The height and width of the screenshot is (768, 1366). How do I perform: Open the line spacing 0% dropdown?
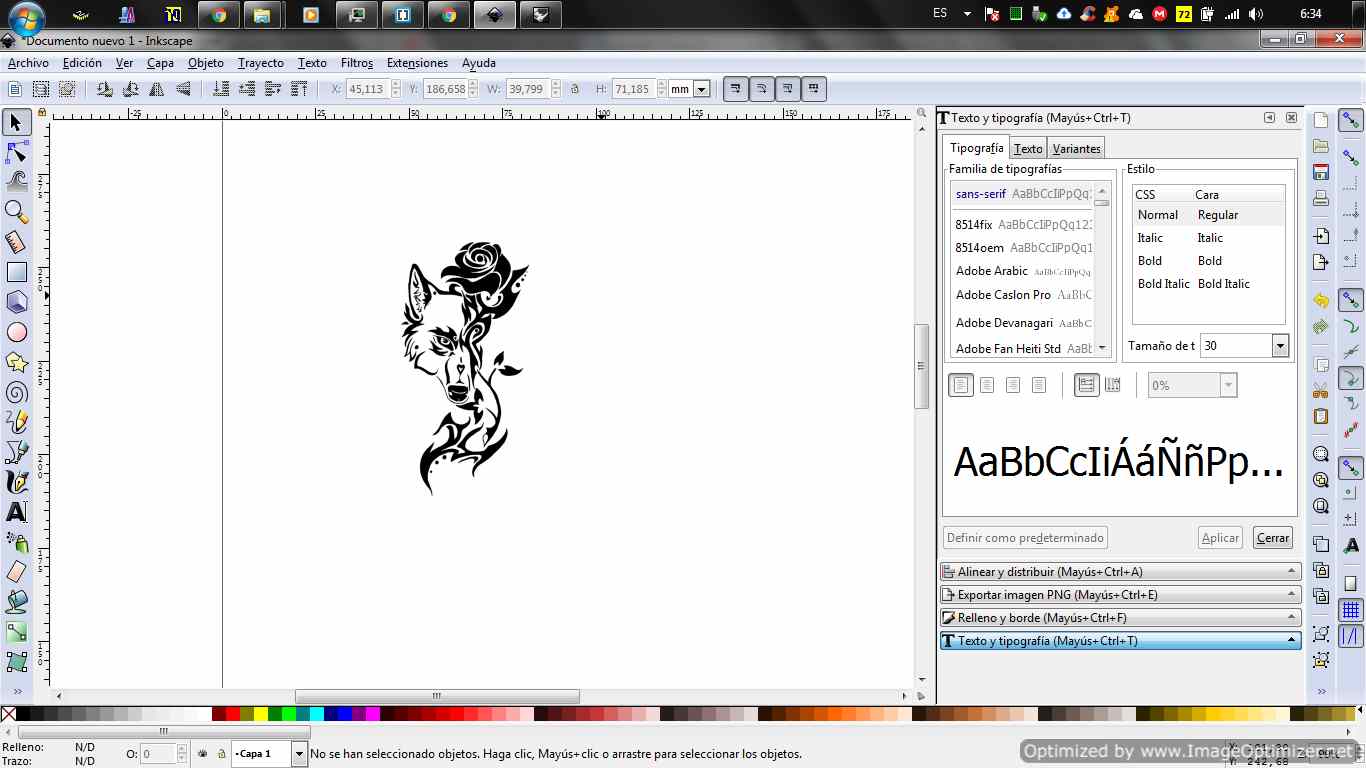pos(1228,385)
